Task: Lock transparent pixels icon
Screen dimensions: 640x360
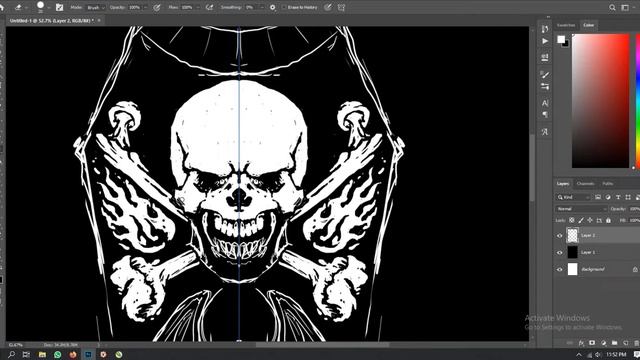Action: [x=572, y=220]
